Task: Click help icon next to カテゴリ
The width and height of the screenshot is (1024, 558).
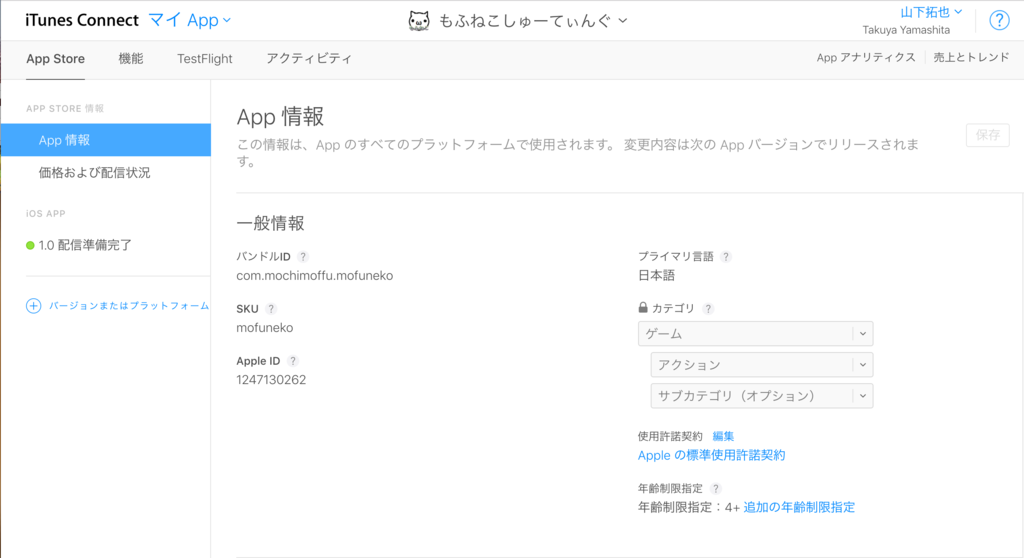Action: pyautogui.click(x=708, y=308)
